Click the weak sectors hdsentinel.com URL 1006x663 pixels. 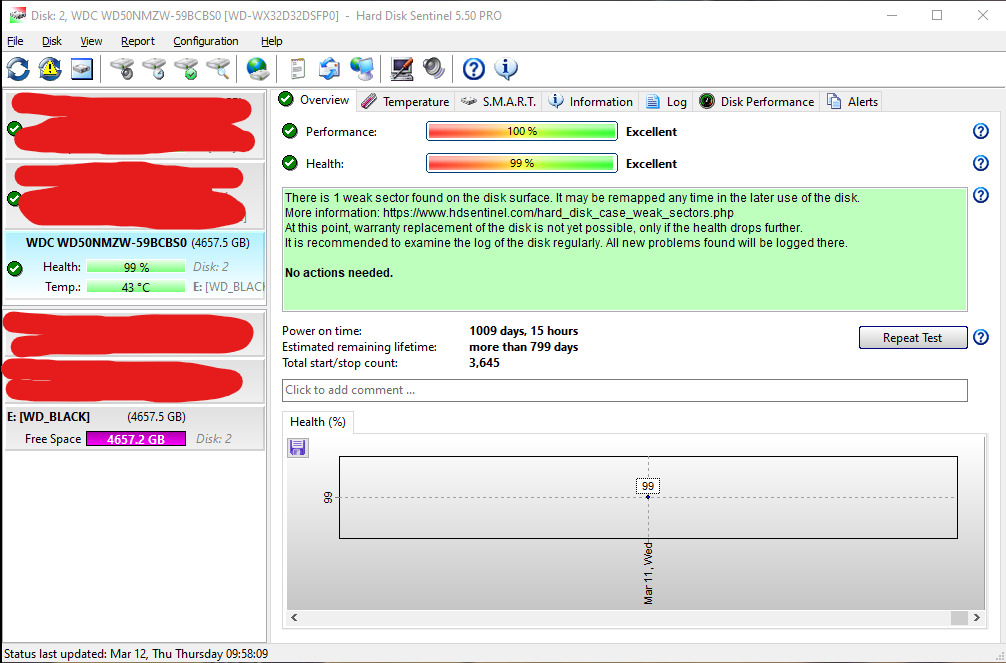coord(558,212)
